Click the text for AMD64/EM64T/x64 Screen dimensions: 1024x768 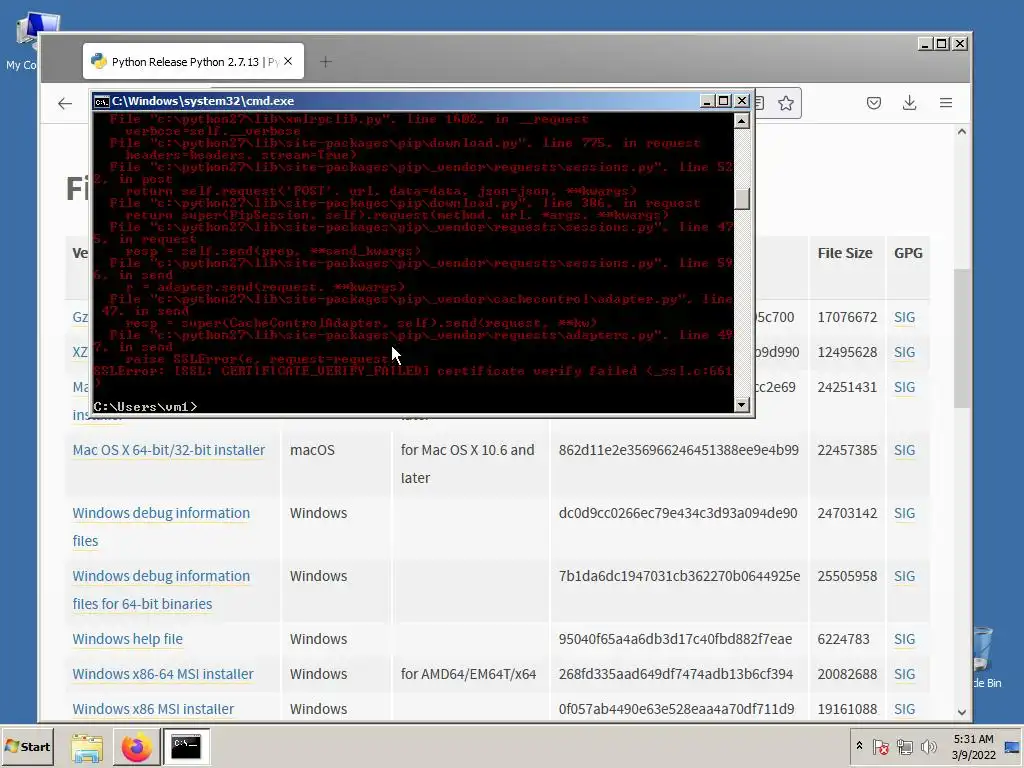click(468, 674)
